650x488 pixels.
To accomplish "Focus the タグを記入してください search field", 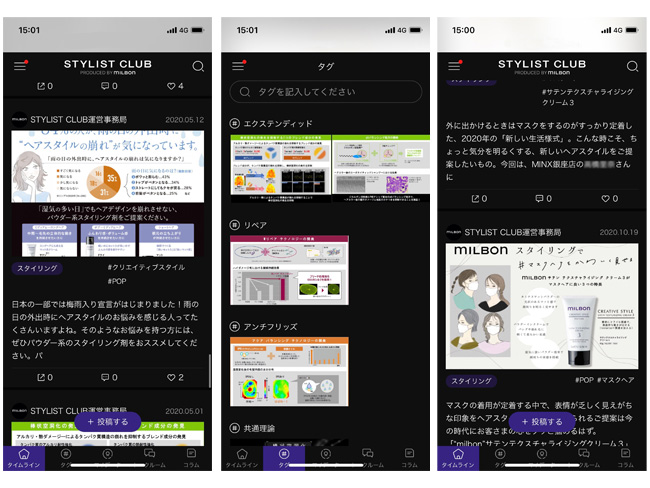I will coord(326,92).
